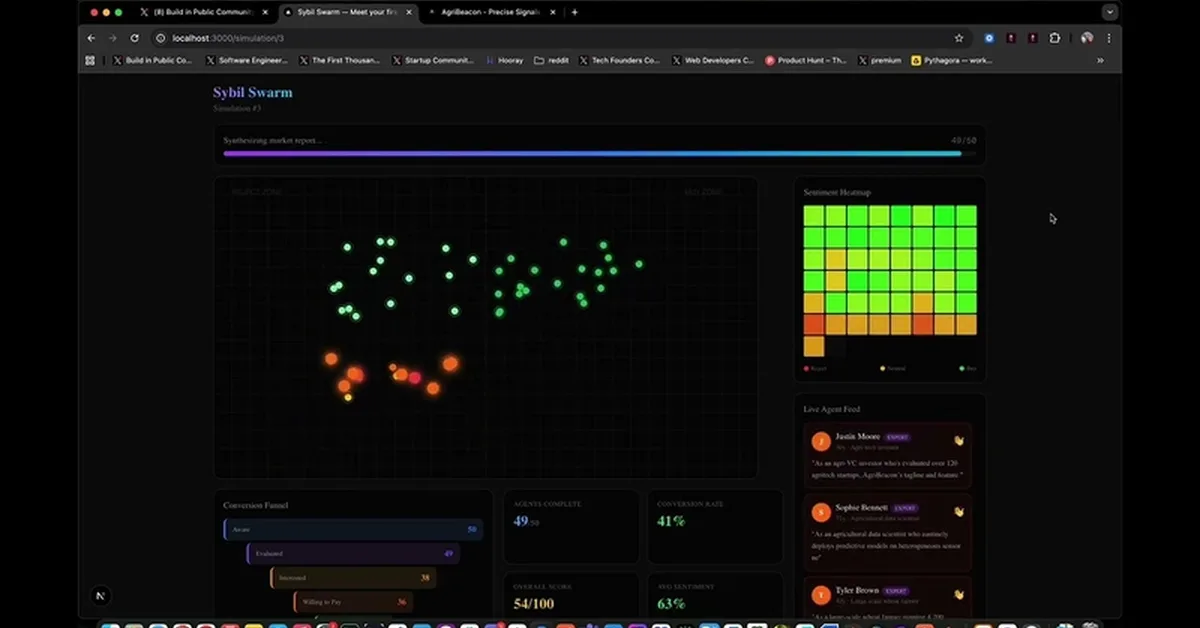This screenshot has width=1200, height=628.
Task: Click the Sybil Swarm title link
Action: pos(252,93)
